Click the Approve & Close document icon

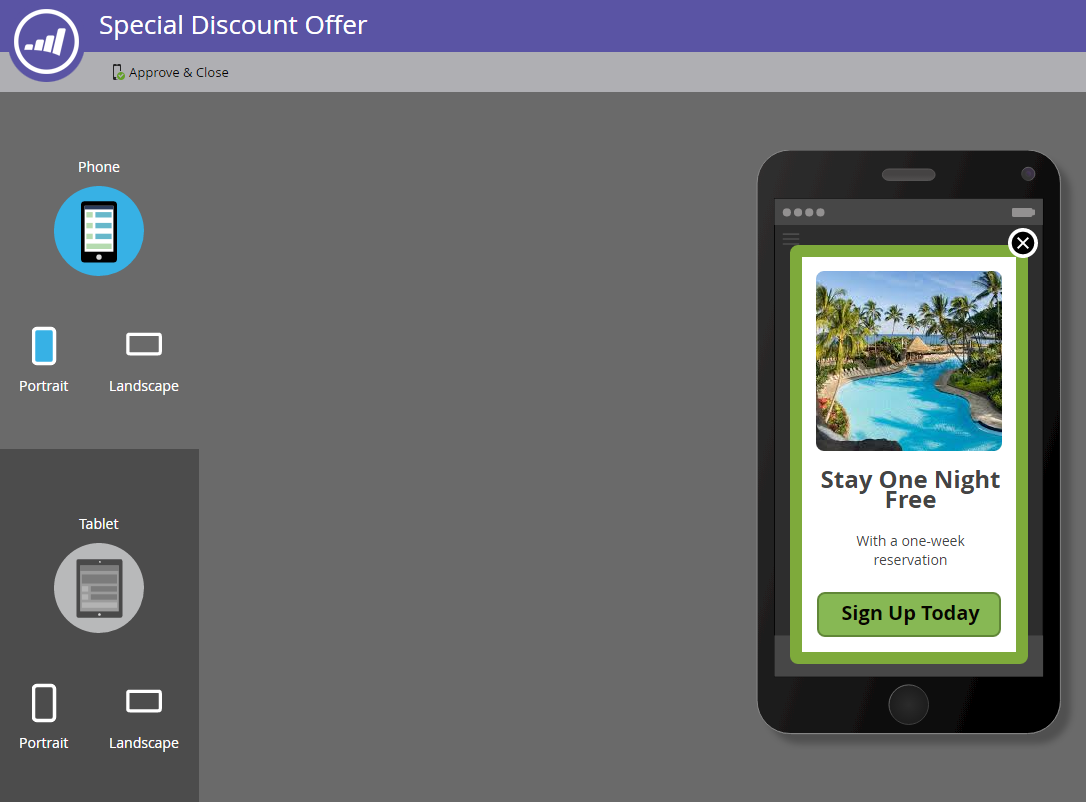[118, 72]
